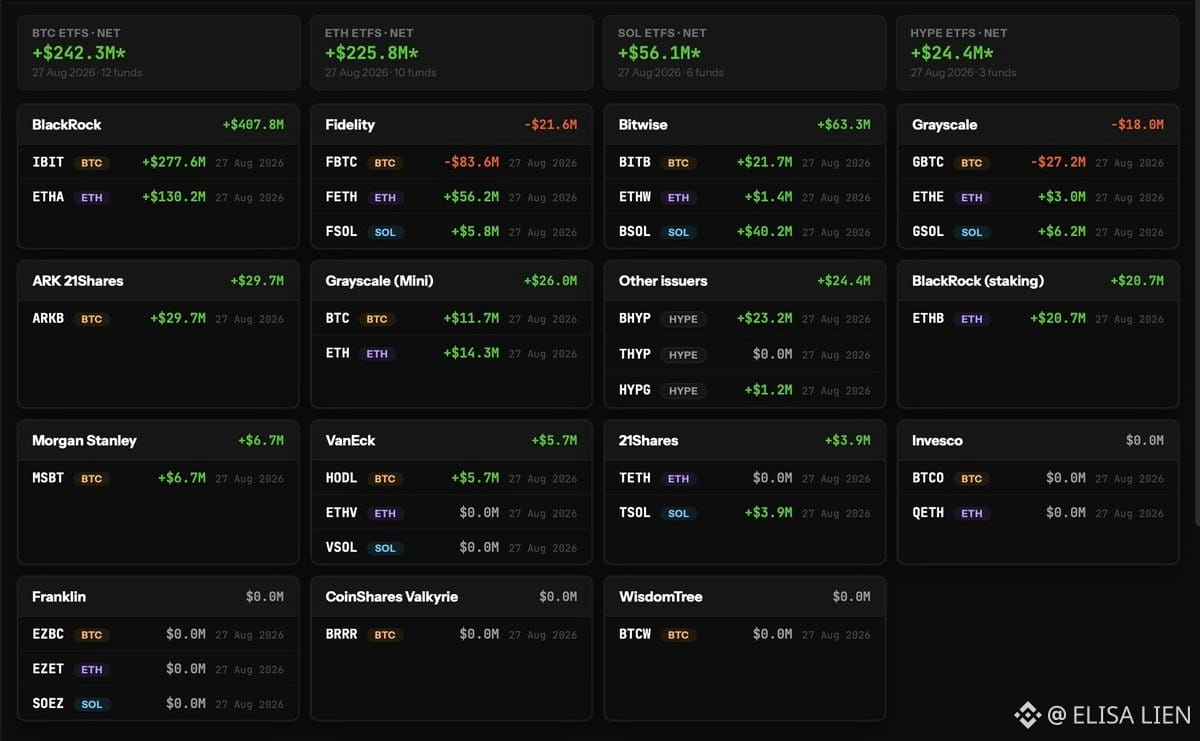Click the ETHA ticker
The height and width of the screenshot is (741, 1200).
(x=48, y=197)
